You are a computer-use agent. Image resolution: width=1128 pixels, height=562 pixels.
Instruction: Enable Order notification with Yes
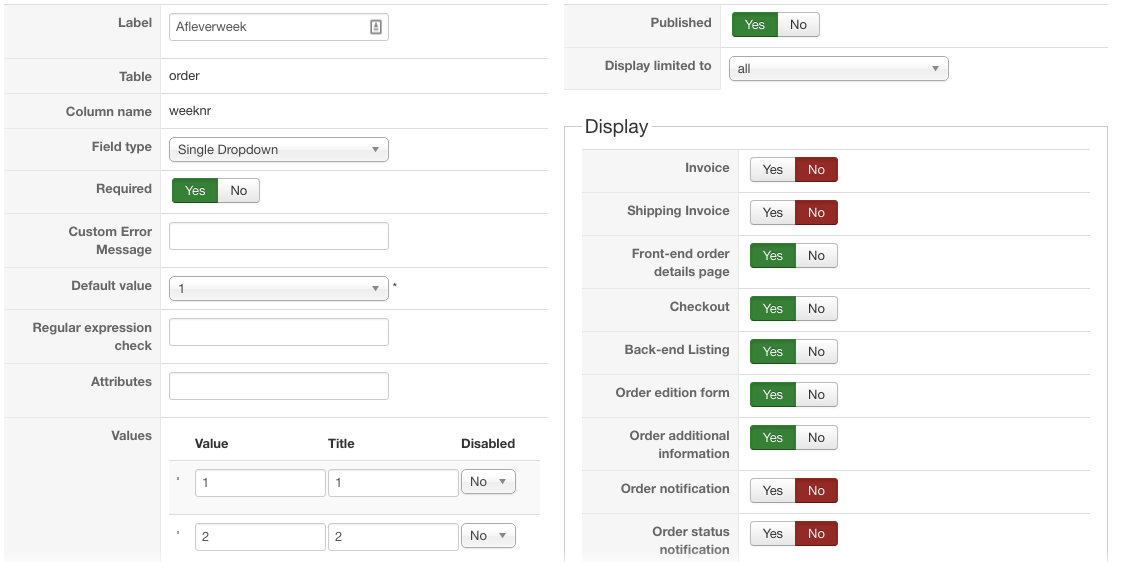tap(773, 491)
